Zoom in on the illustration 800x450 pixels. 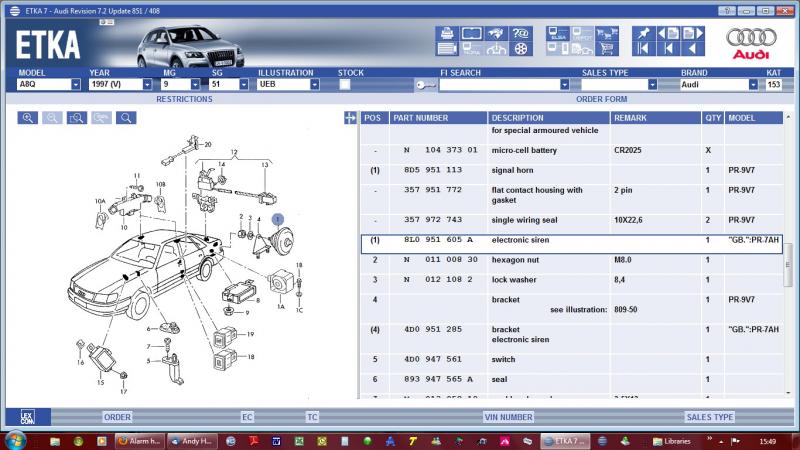[28, 118]
